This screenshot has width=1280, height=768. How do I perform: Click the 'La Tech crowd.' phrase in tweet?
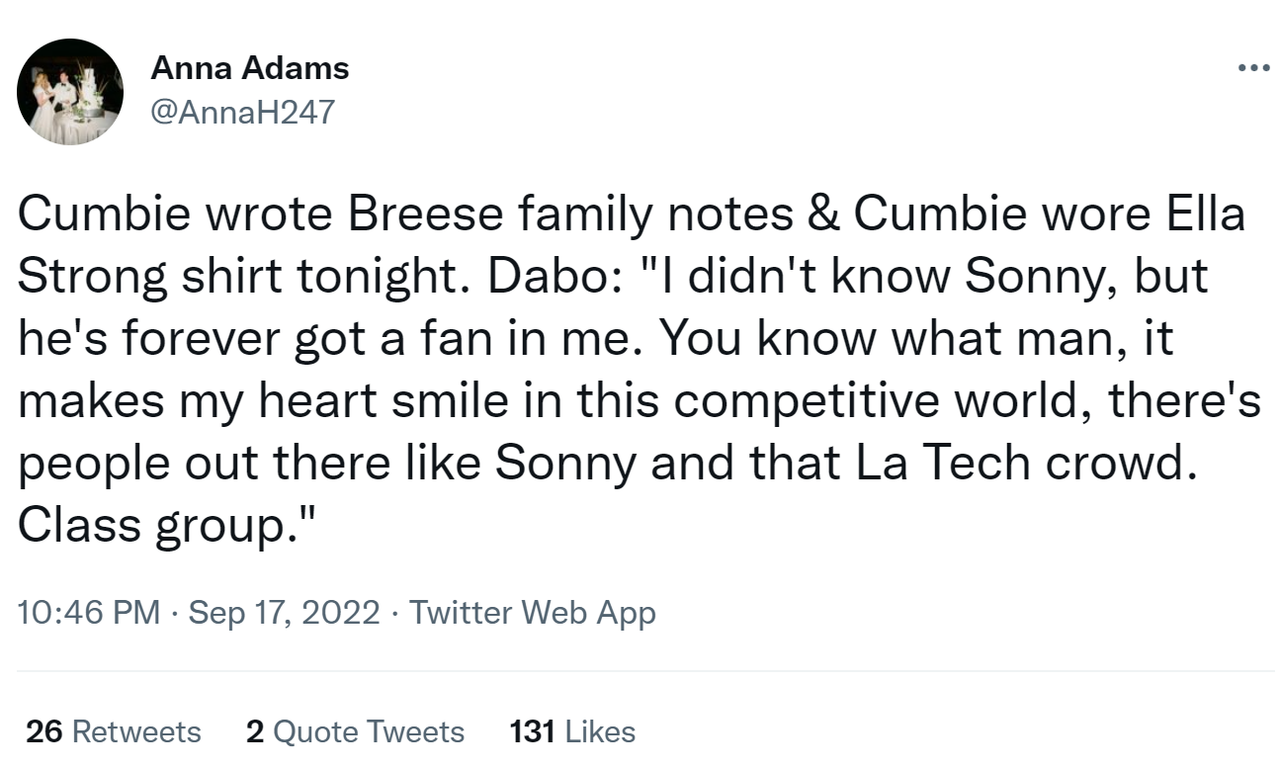(x=1024, y=463)
